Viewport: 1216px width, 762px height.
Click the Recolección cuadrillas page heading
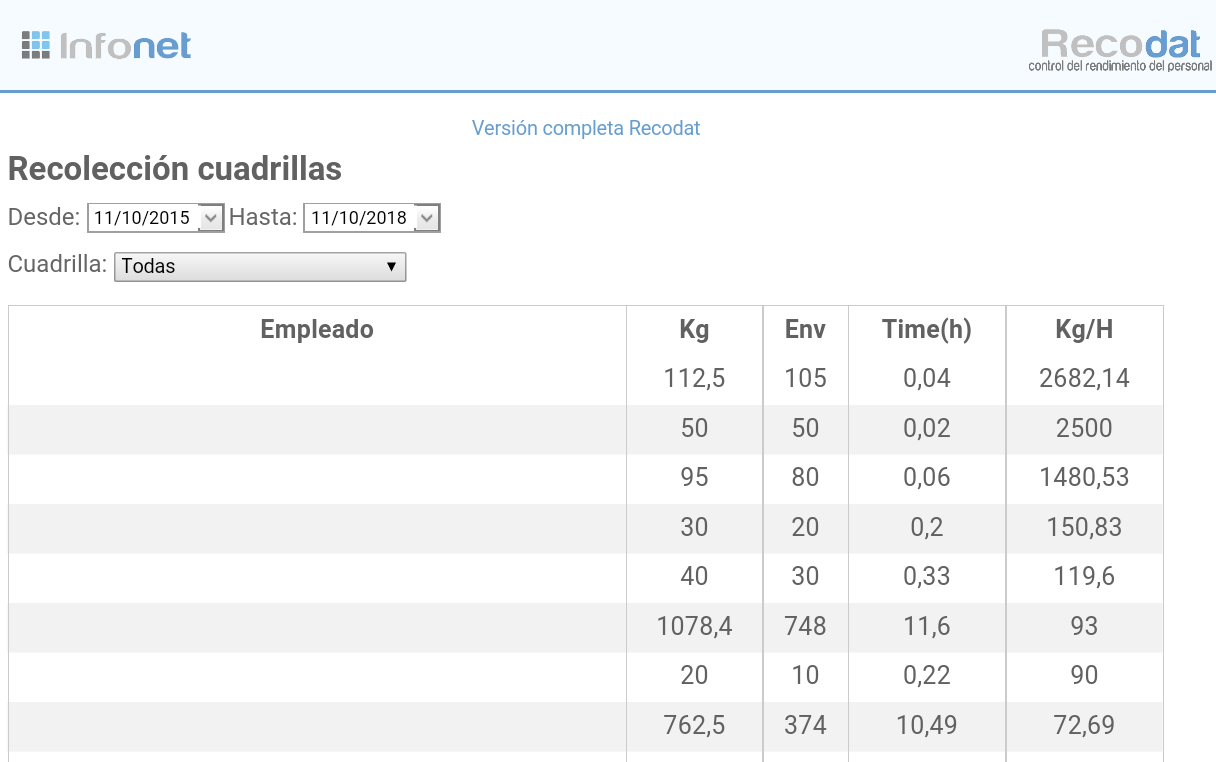coord(175,169)
